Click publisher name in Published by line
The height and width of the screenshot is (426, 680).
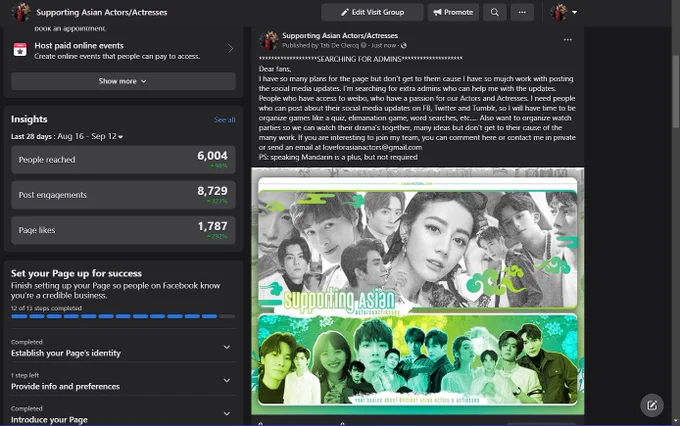[340, 46]
